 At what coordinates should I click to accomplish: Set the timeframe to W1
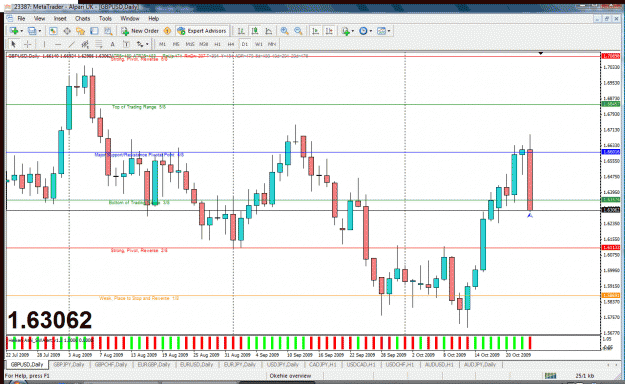(259, 44)
